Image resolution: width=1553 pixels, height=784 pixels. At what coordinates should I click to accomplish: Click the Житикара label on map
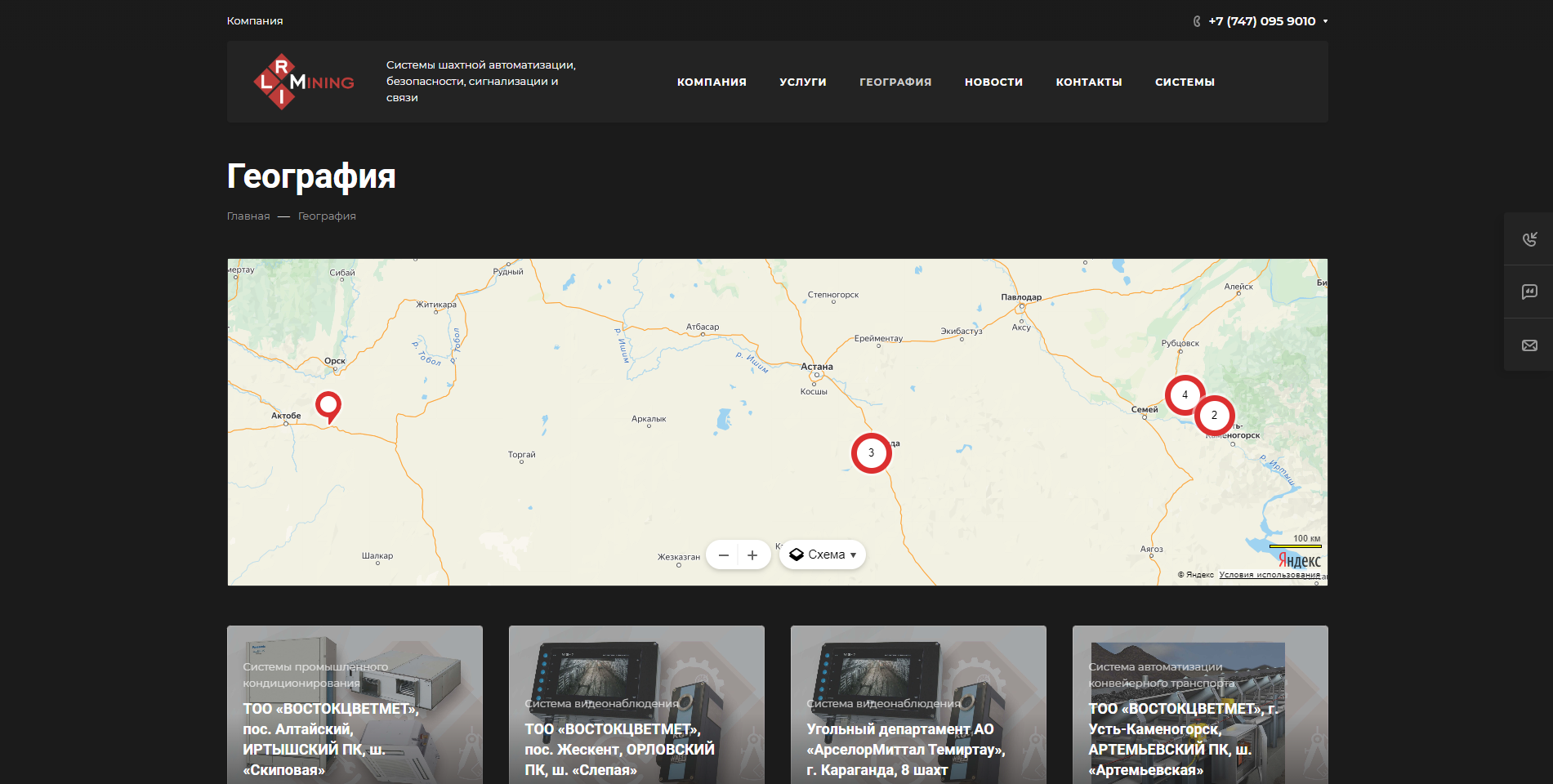pyautogui.click(x=436, y=305)
